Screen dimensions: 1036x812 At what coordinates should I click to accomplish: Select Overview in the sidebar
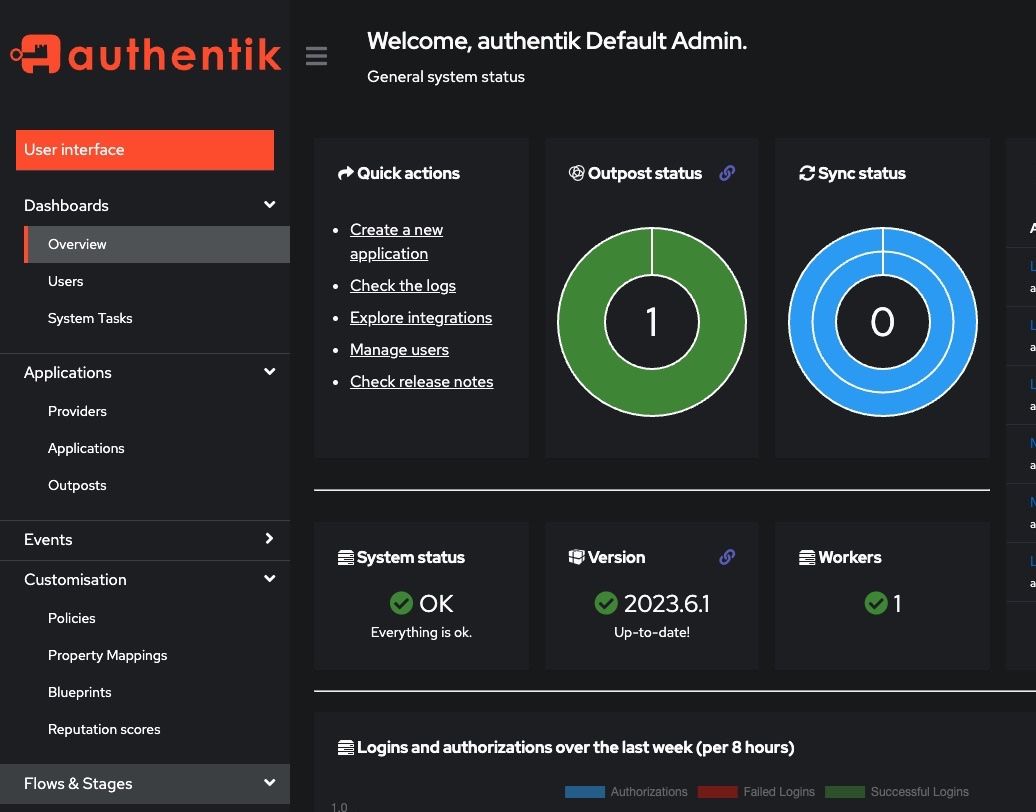click(157, 244)
